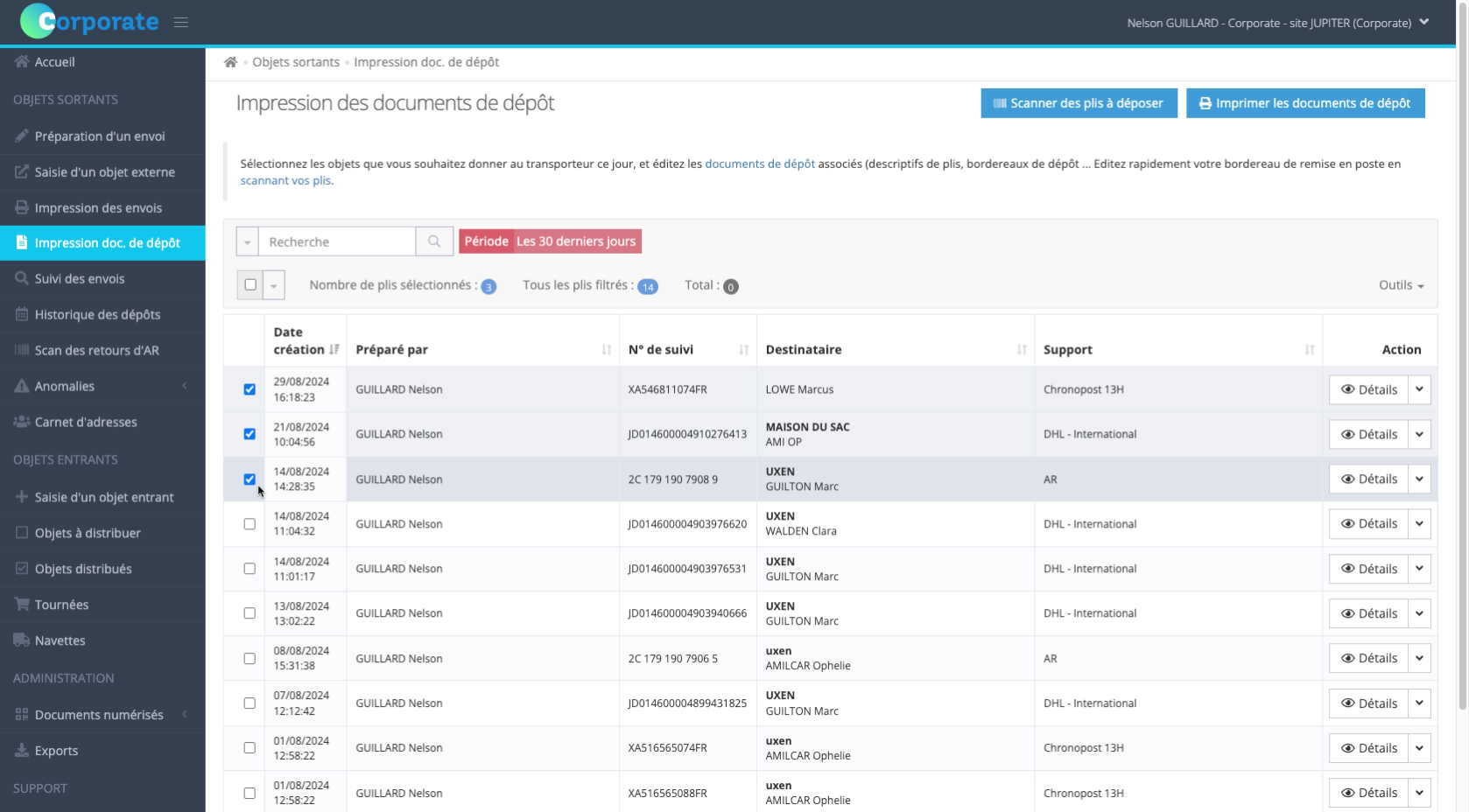
Task: Click Scanner des plis à déposer button
Action: click(x=1079, y=103)
